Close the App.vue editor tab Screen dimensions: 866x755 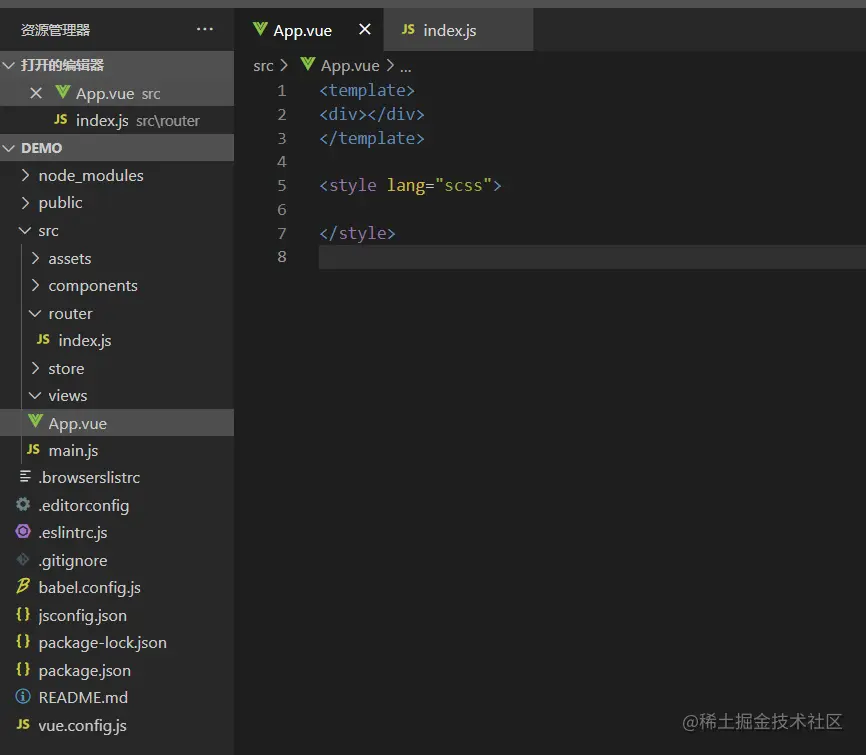click(365, 30)
